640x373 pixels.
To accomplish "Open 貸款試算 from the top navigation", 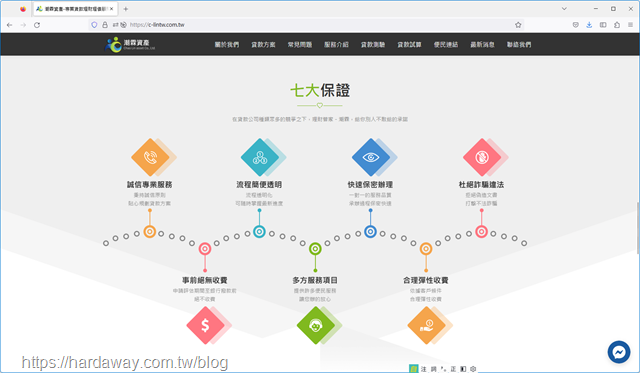I will [409, 44].
